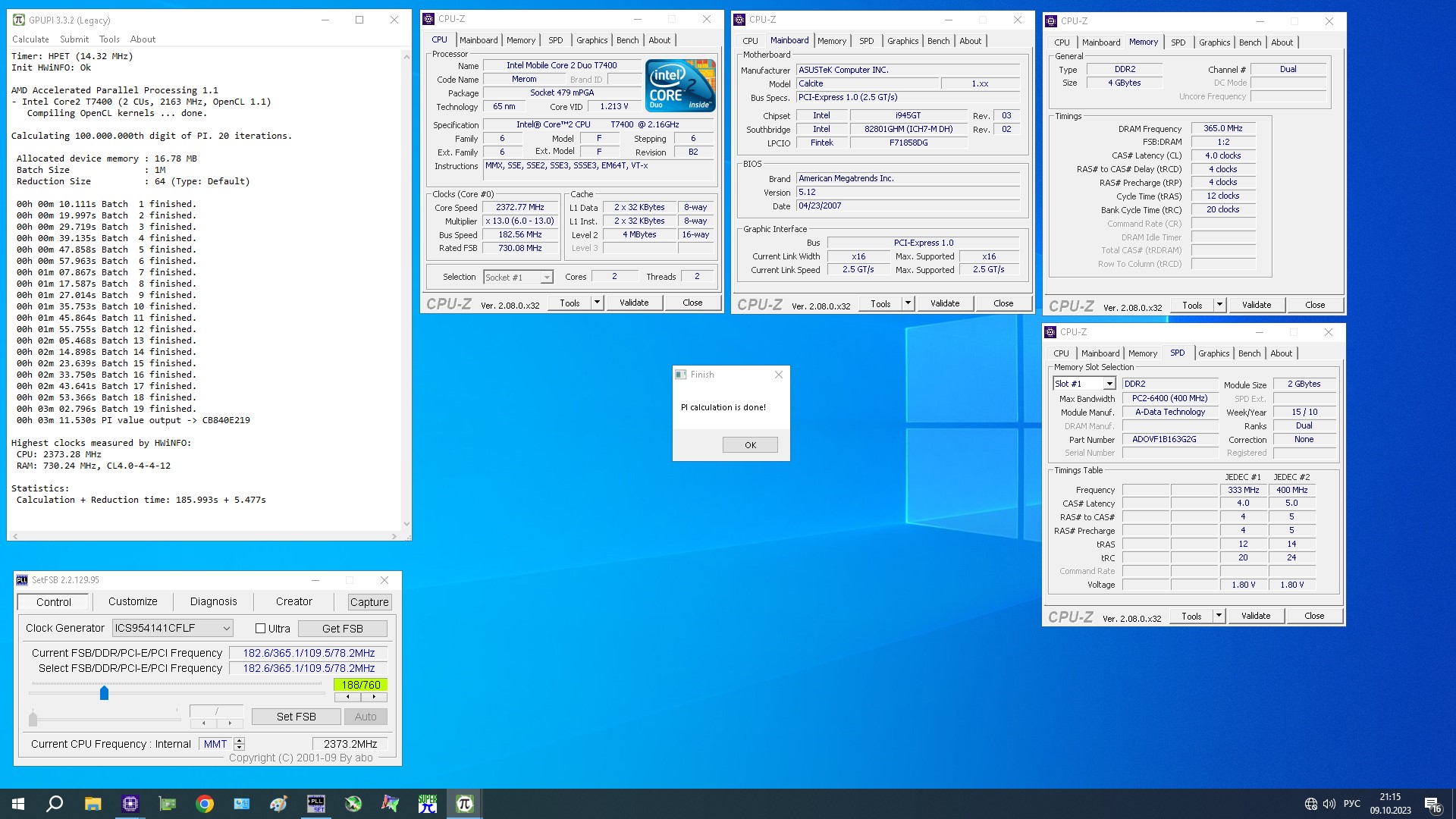Click Validate in CPU-Z CPU window
The width and height of the screenshot is (1456, 819).
pyautogui.click(x=634, y=303)
